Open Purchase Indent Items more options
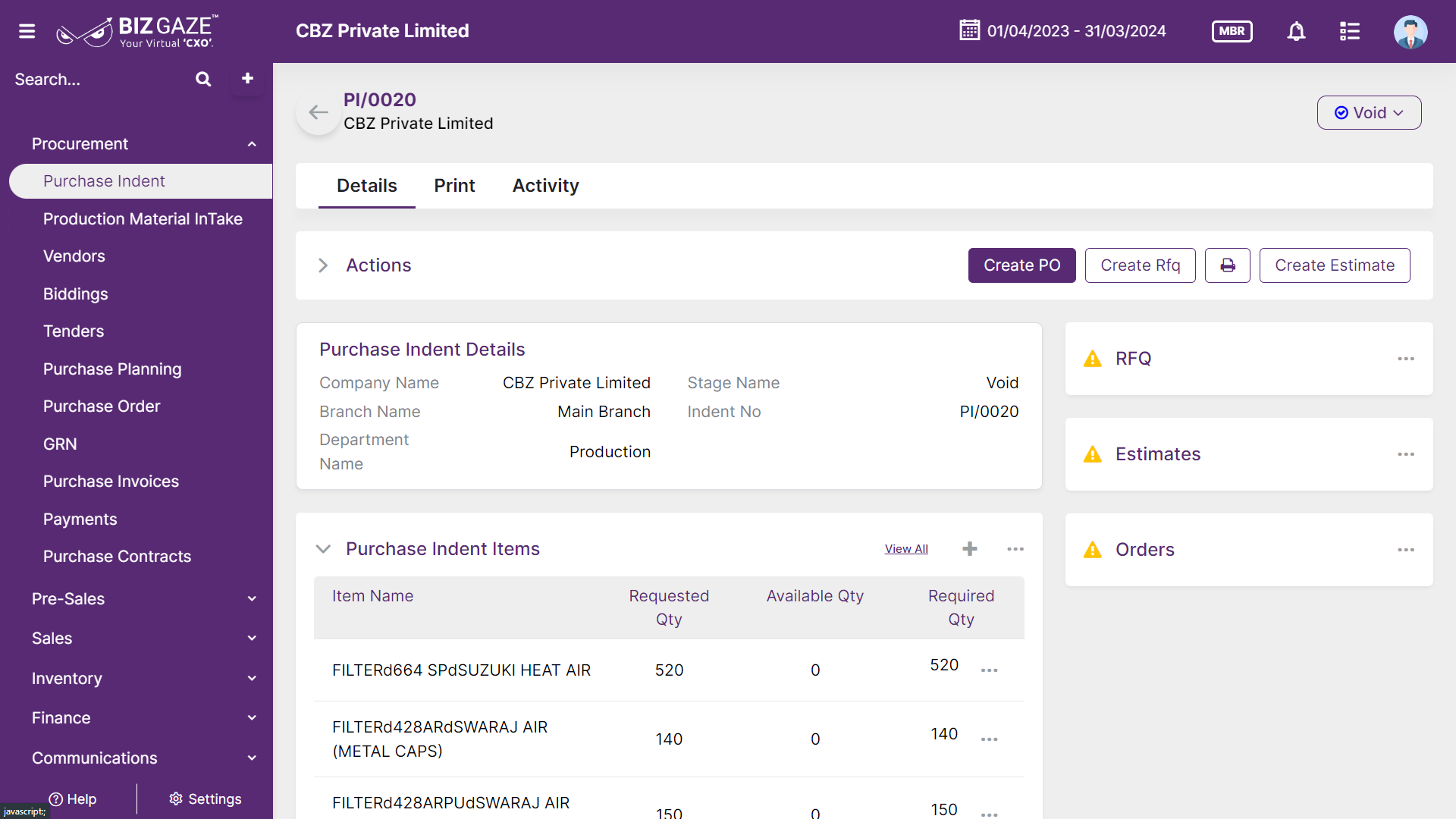This screenshot has height=819, width=1456. (1015, 549)
